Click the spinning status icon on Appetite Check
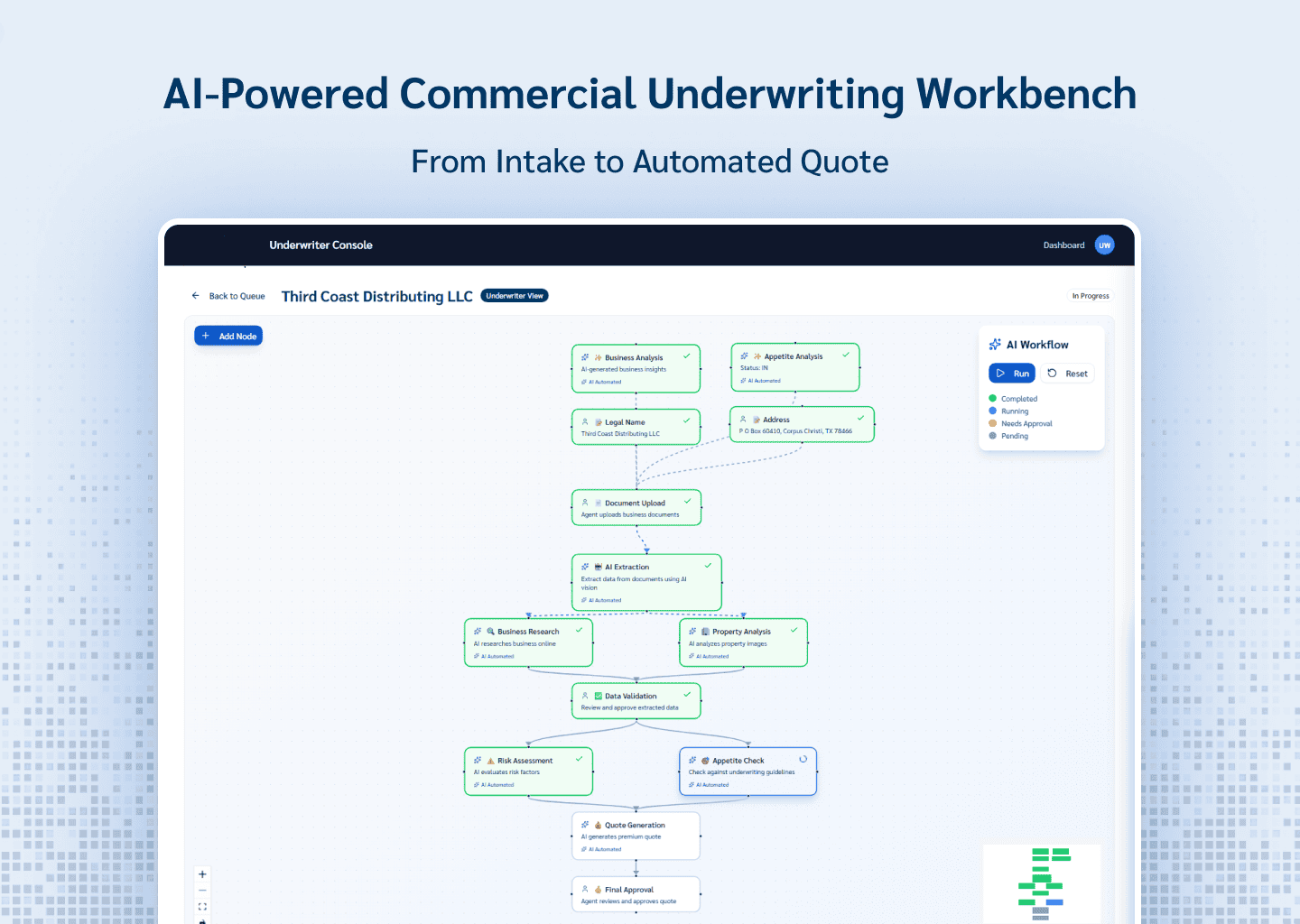The image size is (1300, 924). tap(803, 760)
